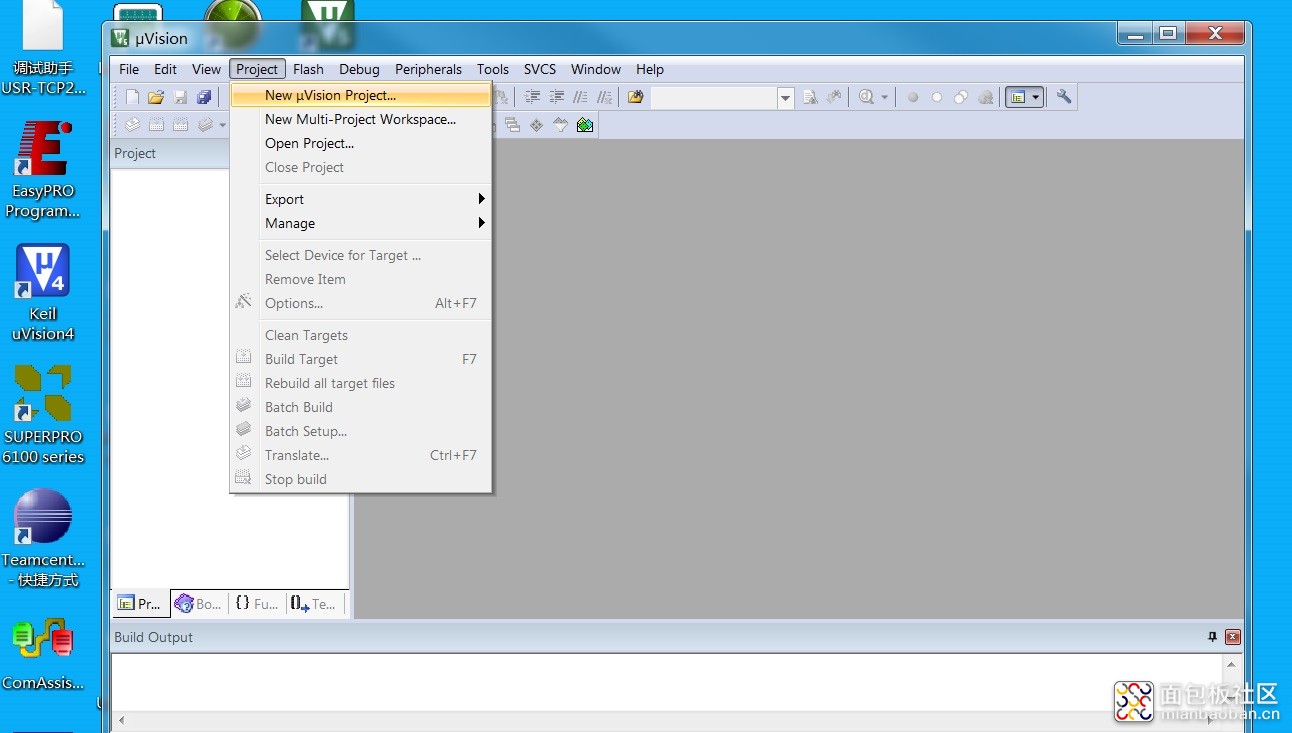Switch to the Functions (Fu...) panel tab
This screenshot has width=1292, height=733.
point(257,604)
